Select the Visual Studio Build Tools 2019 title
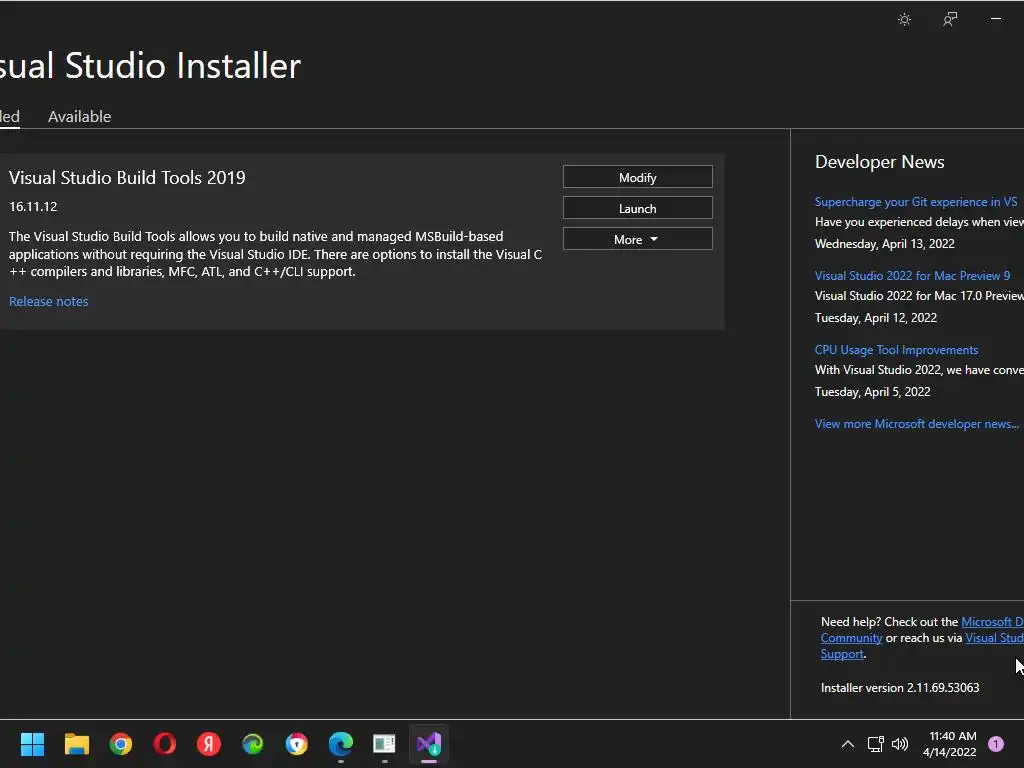 127,178
